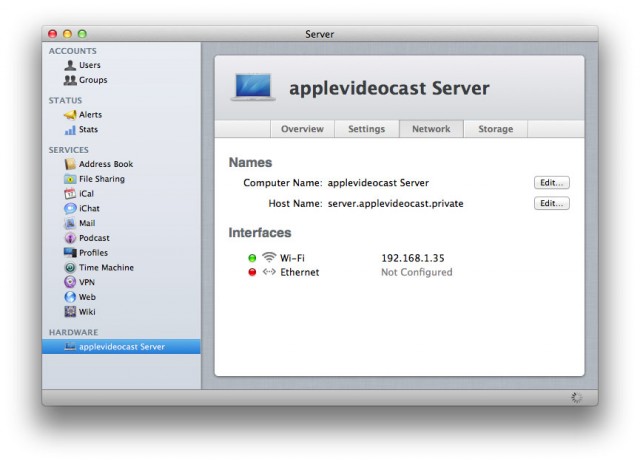Screen dimensions: 640x464
Task: Select the Time Machine service
Action: [x=121, y=268]
